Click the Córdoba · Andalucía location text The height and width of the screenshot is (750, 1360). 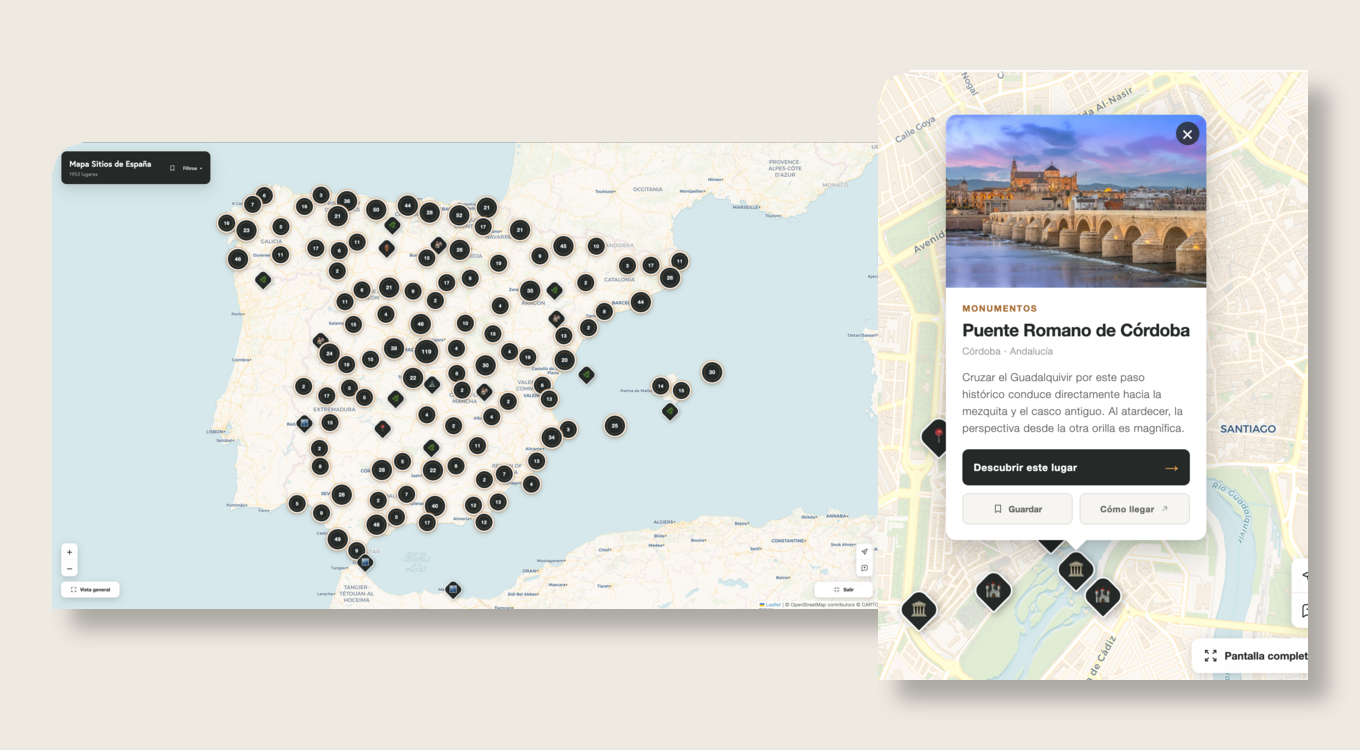pyautogui.click(x=1007, y=351)
